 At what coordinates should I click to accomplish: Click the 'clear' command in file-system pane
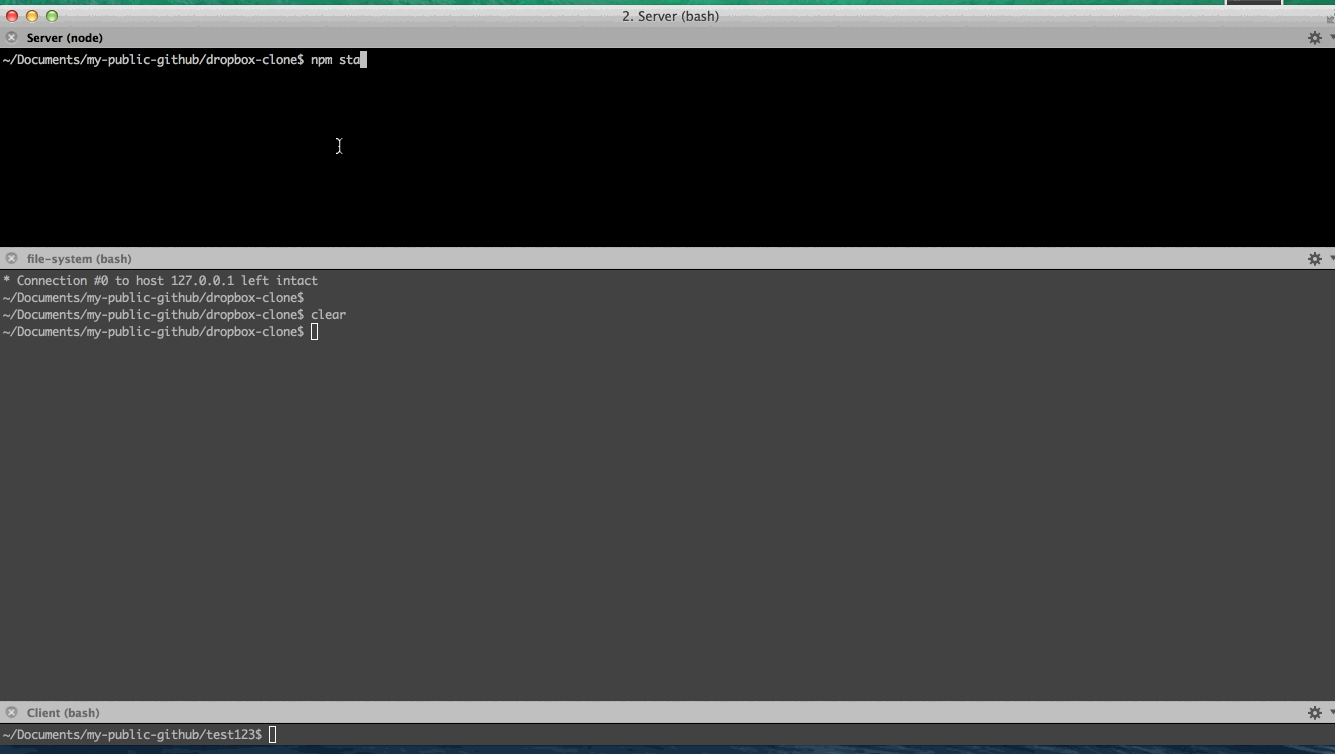point(328,315)
